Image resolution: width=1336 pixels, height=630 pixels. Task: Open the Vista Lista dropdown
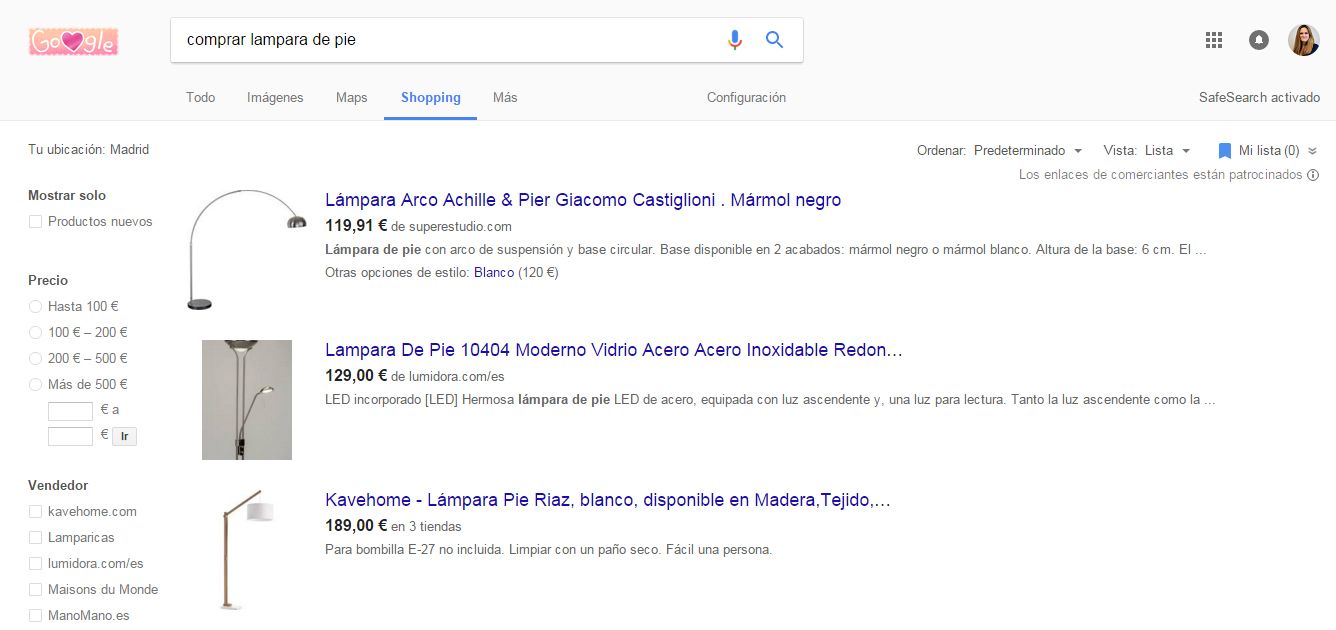click(1166, 151)
